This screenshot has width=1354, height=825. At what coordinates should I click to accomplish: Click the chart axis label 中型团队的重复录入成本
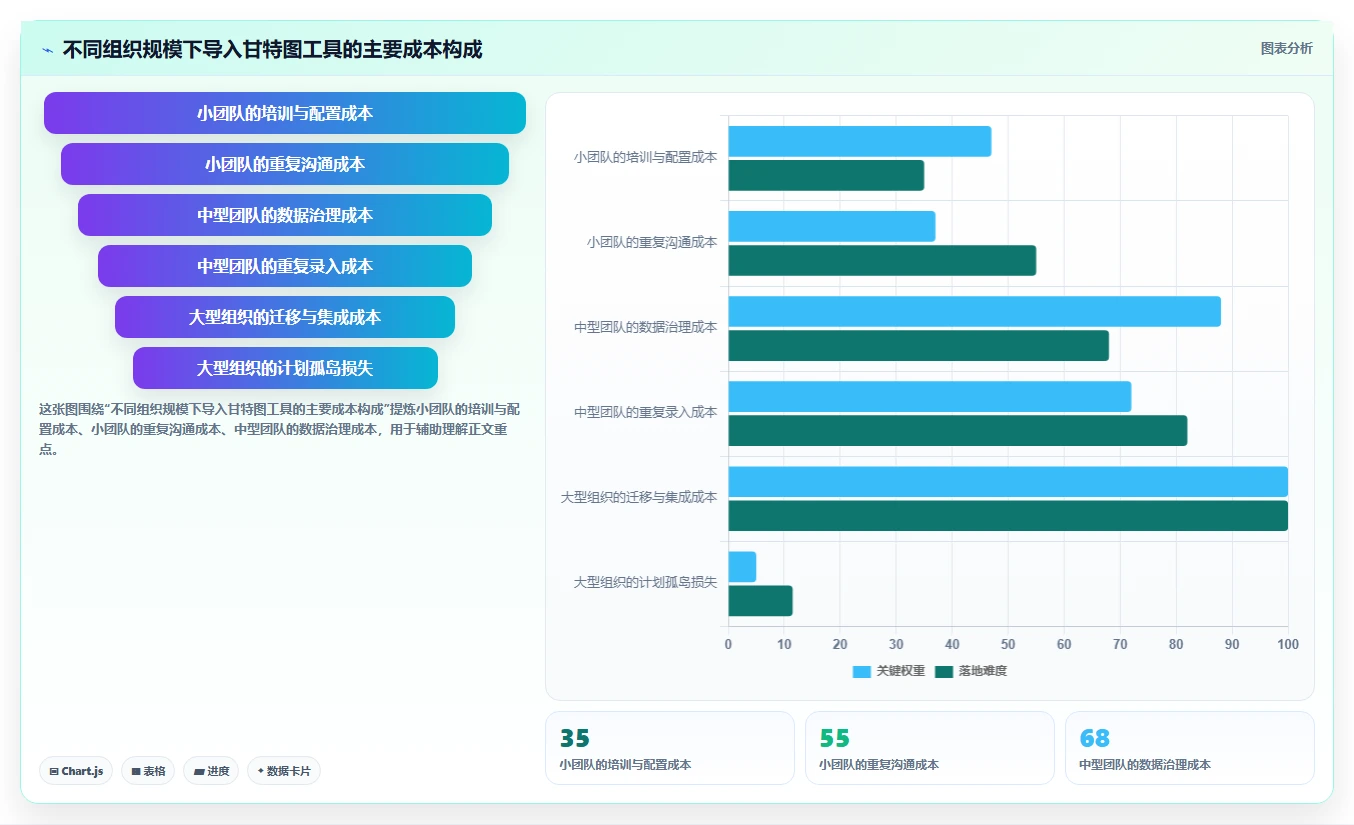tap(645, 412)
